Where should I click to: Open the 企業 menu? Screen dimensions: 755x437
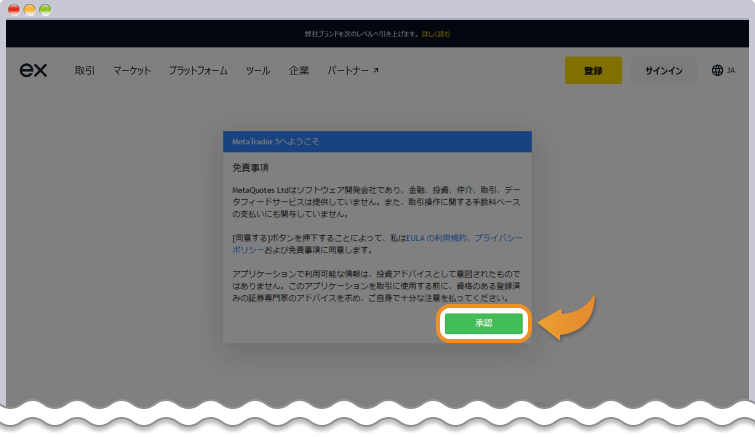(x=299, y=71)
